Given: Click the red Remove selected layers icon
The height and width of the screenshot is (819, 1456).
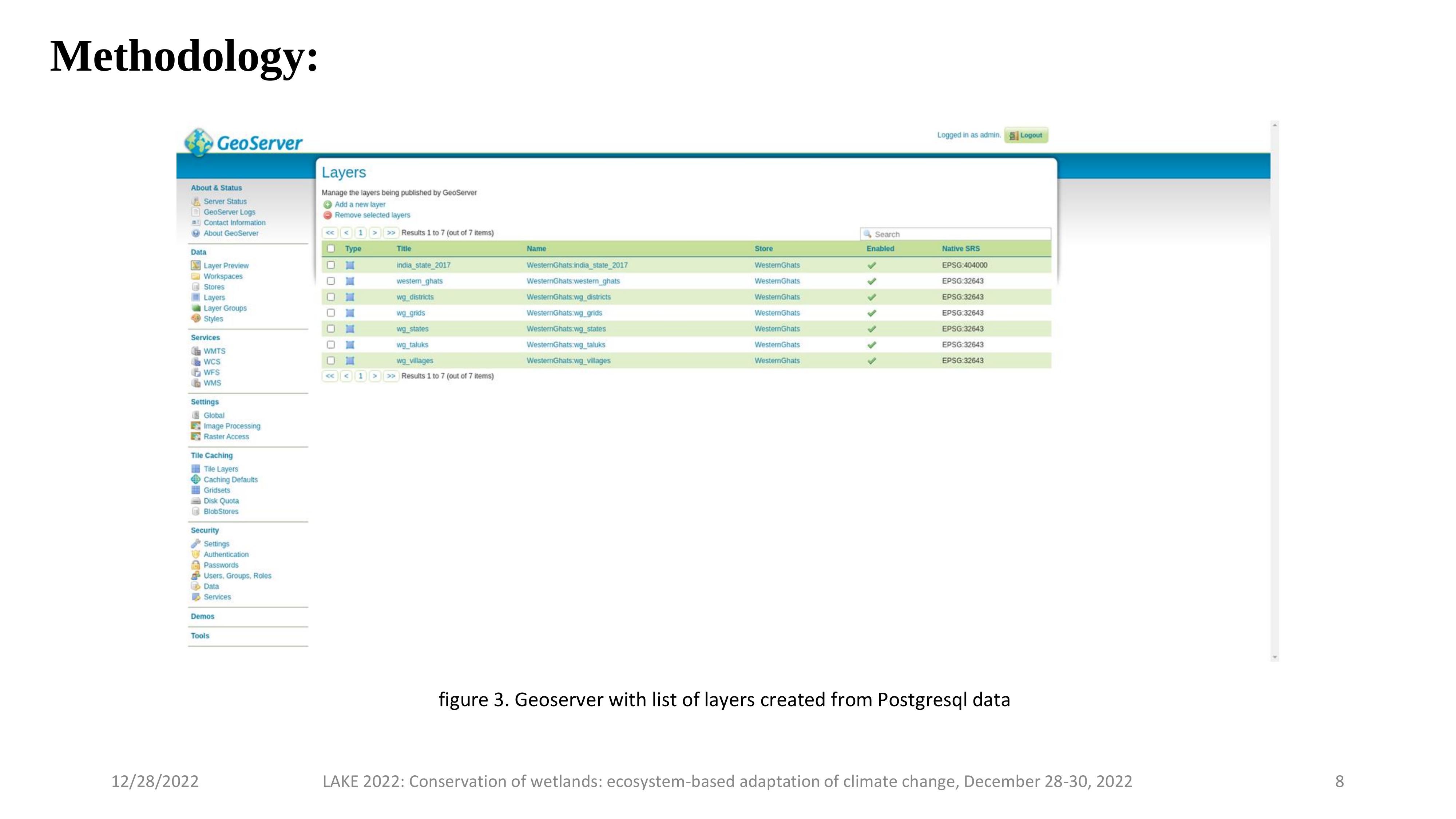Looking at the screenshot, I should 327,215.
